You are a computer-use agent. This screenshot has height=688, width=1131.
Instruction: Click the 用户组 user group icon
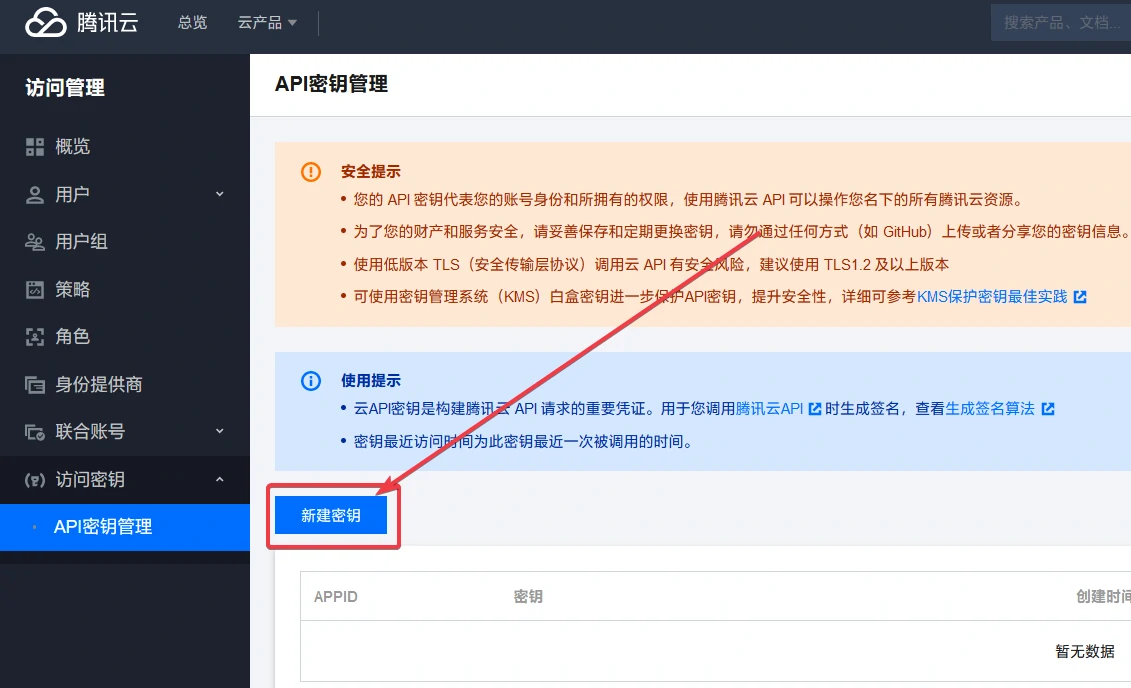coord(35,242)
